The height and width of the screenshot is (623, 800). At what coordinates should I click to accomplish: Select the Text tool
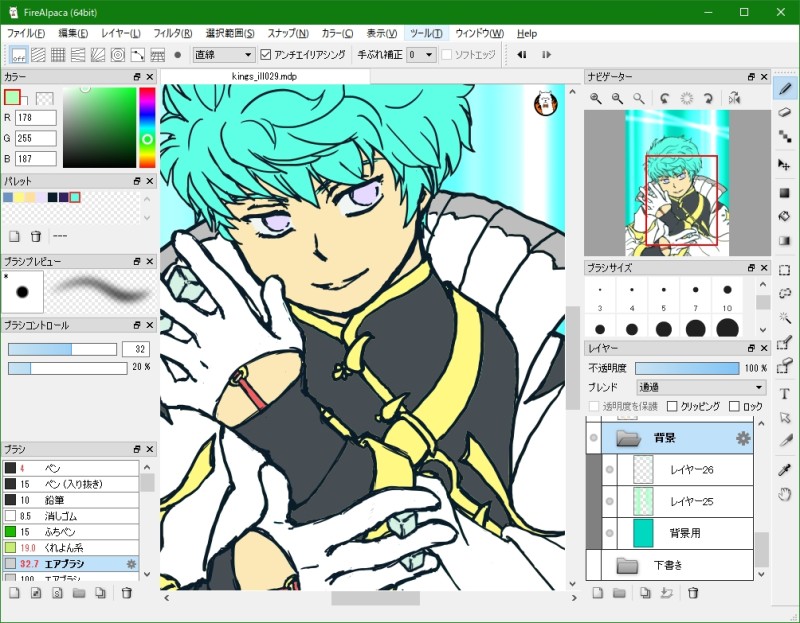(785, 394)
